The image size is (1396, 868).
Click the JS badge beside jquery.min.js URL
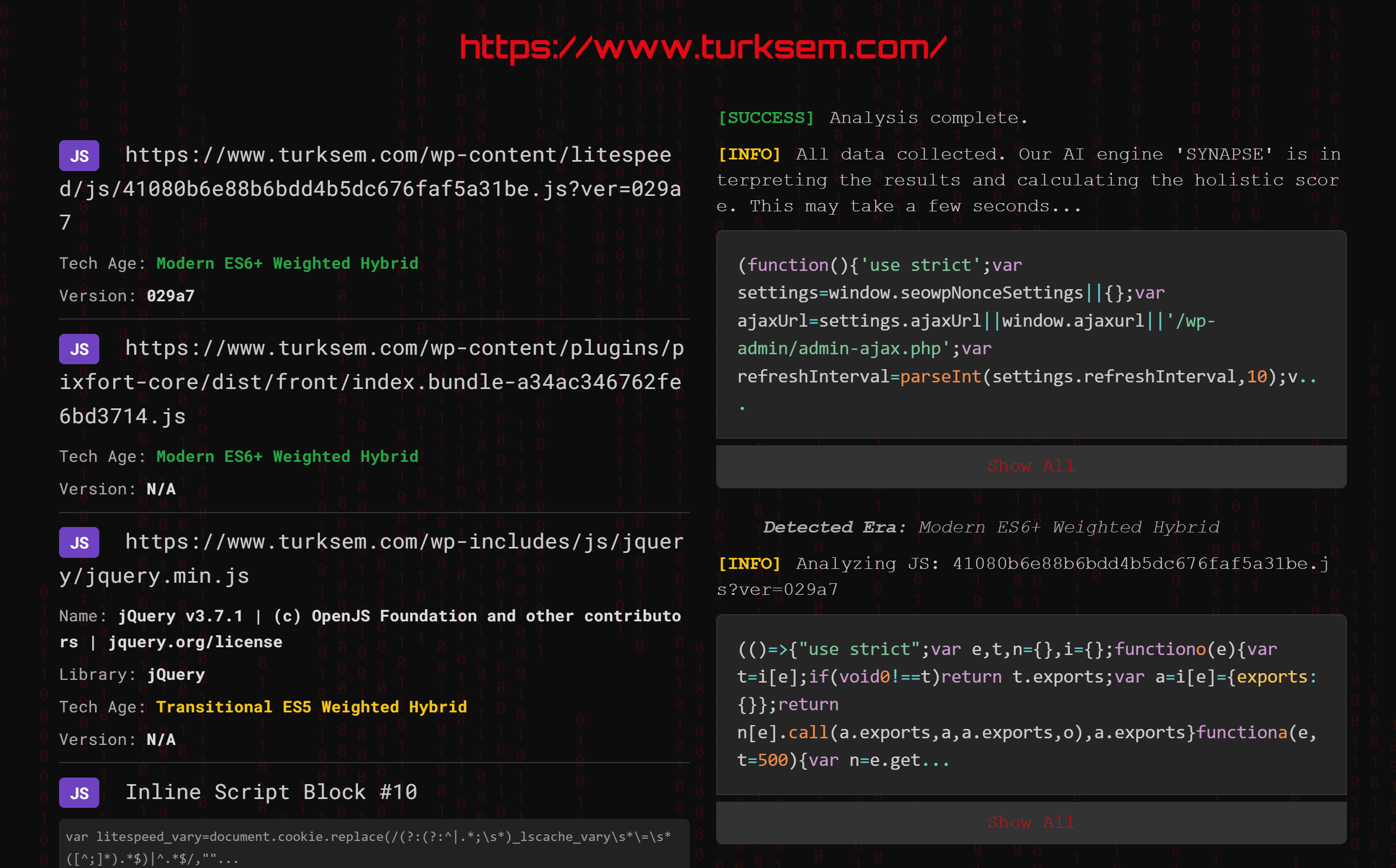(79, 542)
